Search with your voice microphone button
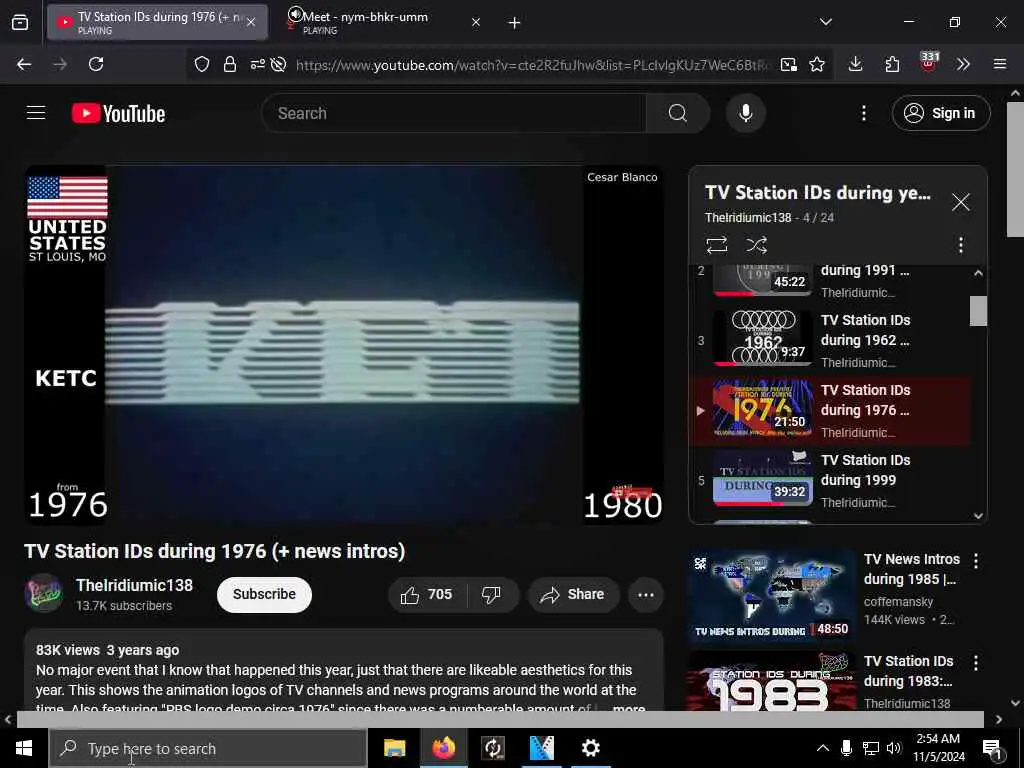Viewport: 1024px width, 768px height. click(745, 114)
